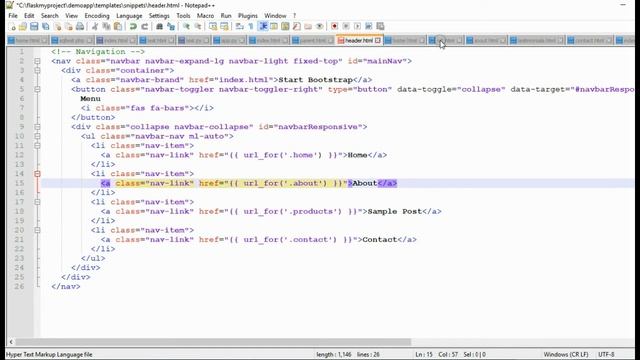Viewport: 640px width, 360px height.
Task: Click horizontal scrollbar left arrow
Action: [x=11, y=342]
